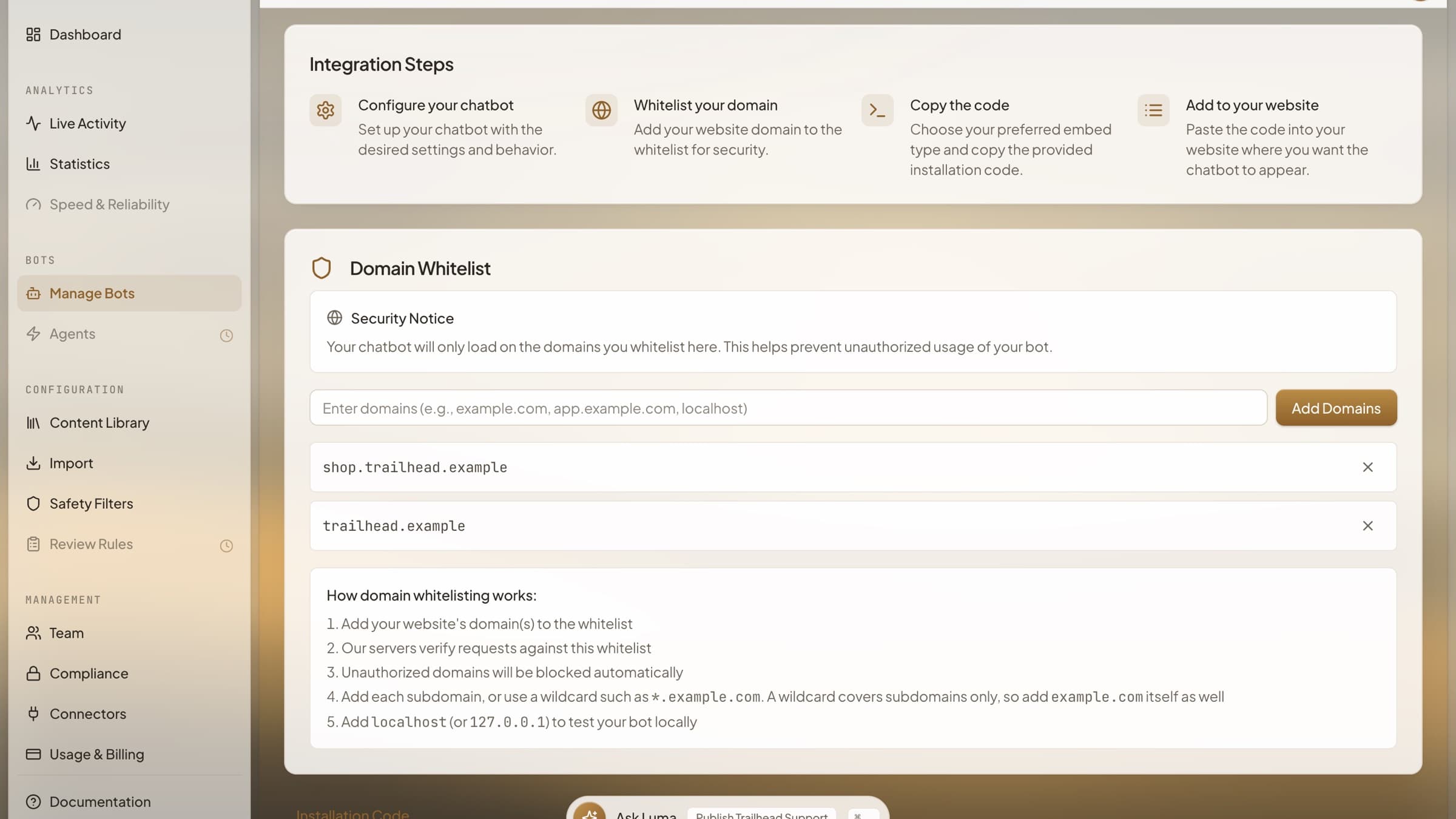The width and height of the screenshot is (1456, 819).
Task: Select Manage Bots in sidebar
Action: 129,294
